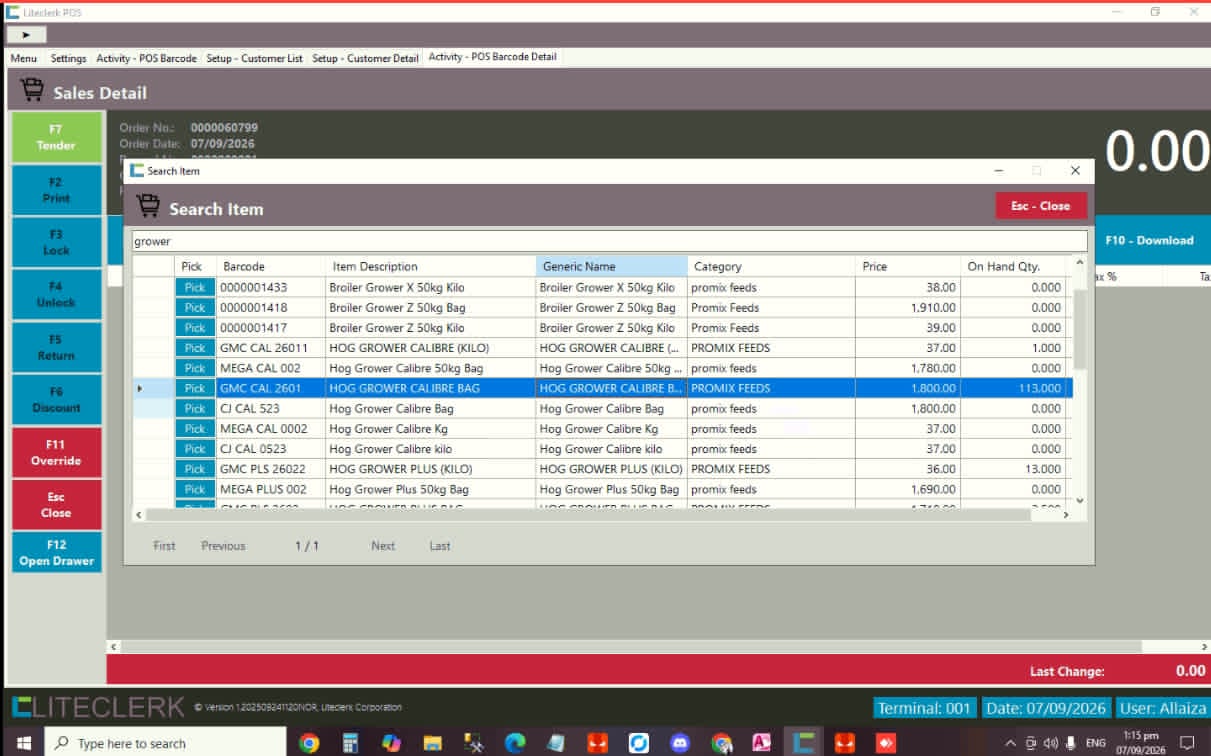
Task: Open File Explorer from the taskbar
Action: (x=432, y=743)
